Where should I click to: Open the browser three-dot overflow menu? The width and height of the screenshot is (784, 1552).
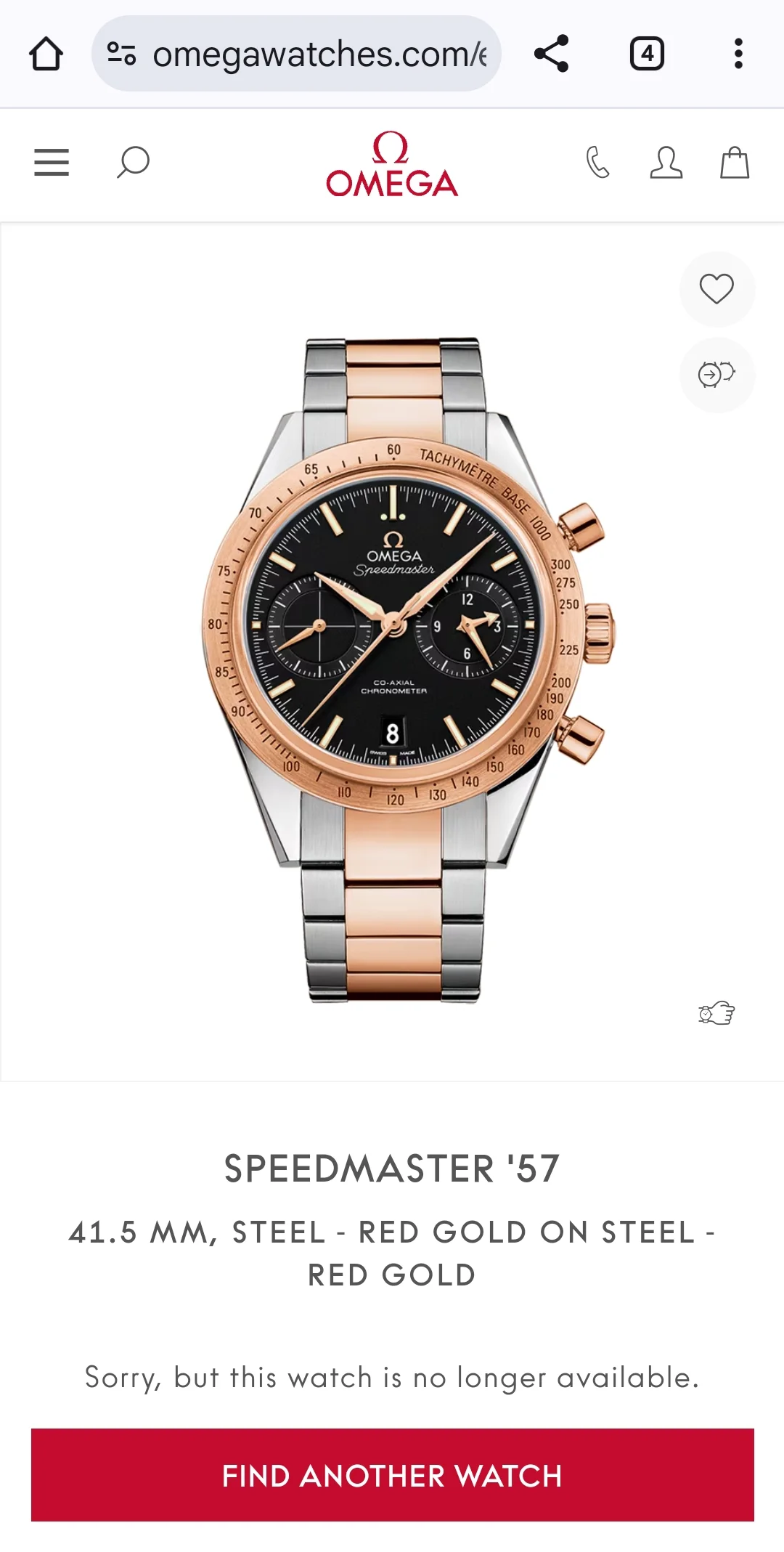tap(738, 54)
